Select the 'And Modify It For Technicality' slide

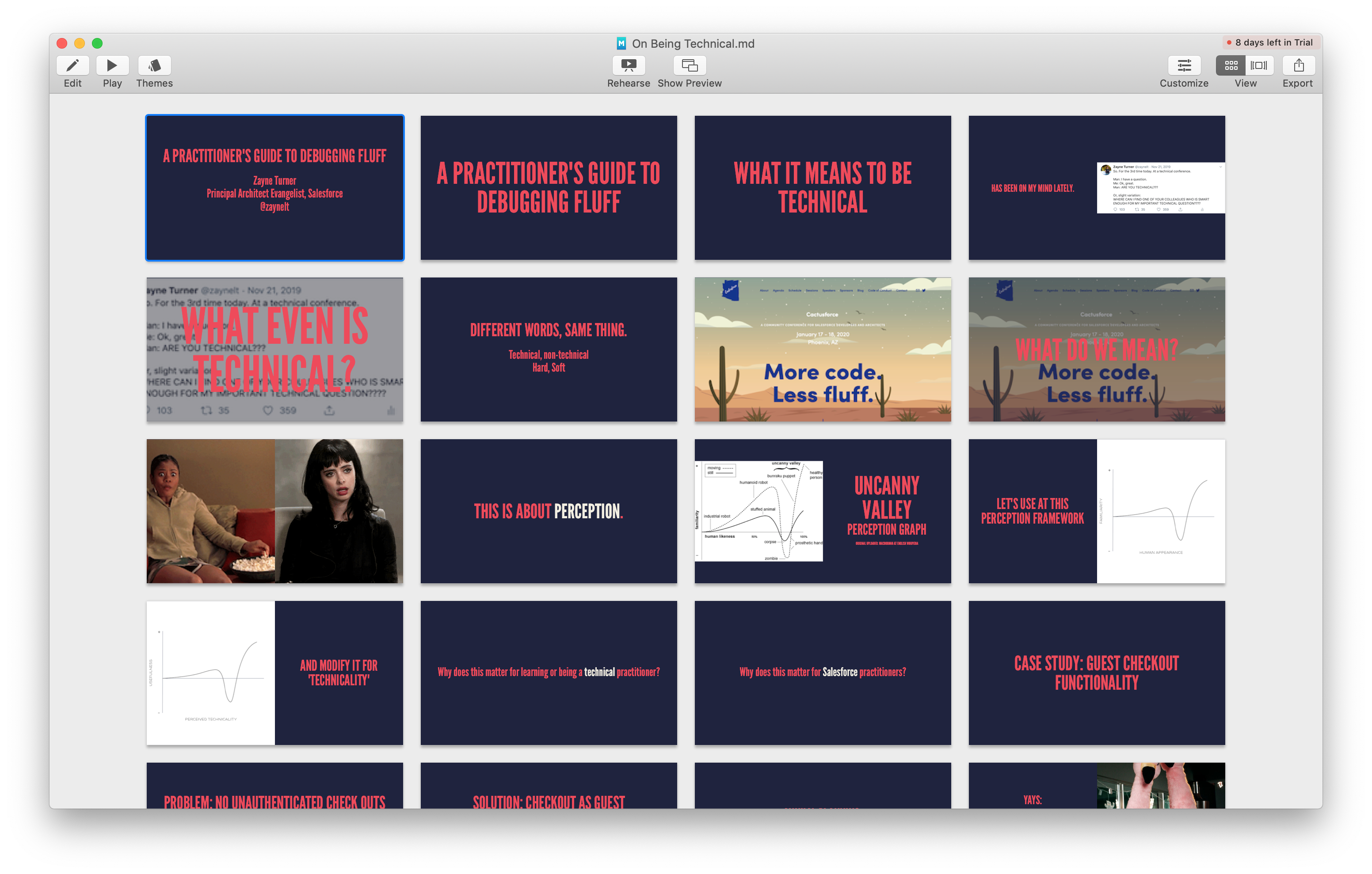(274, 673)
